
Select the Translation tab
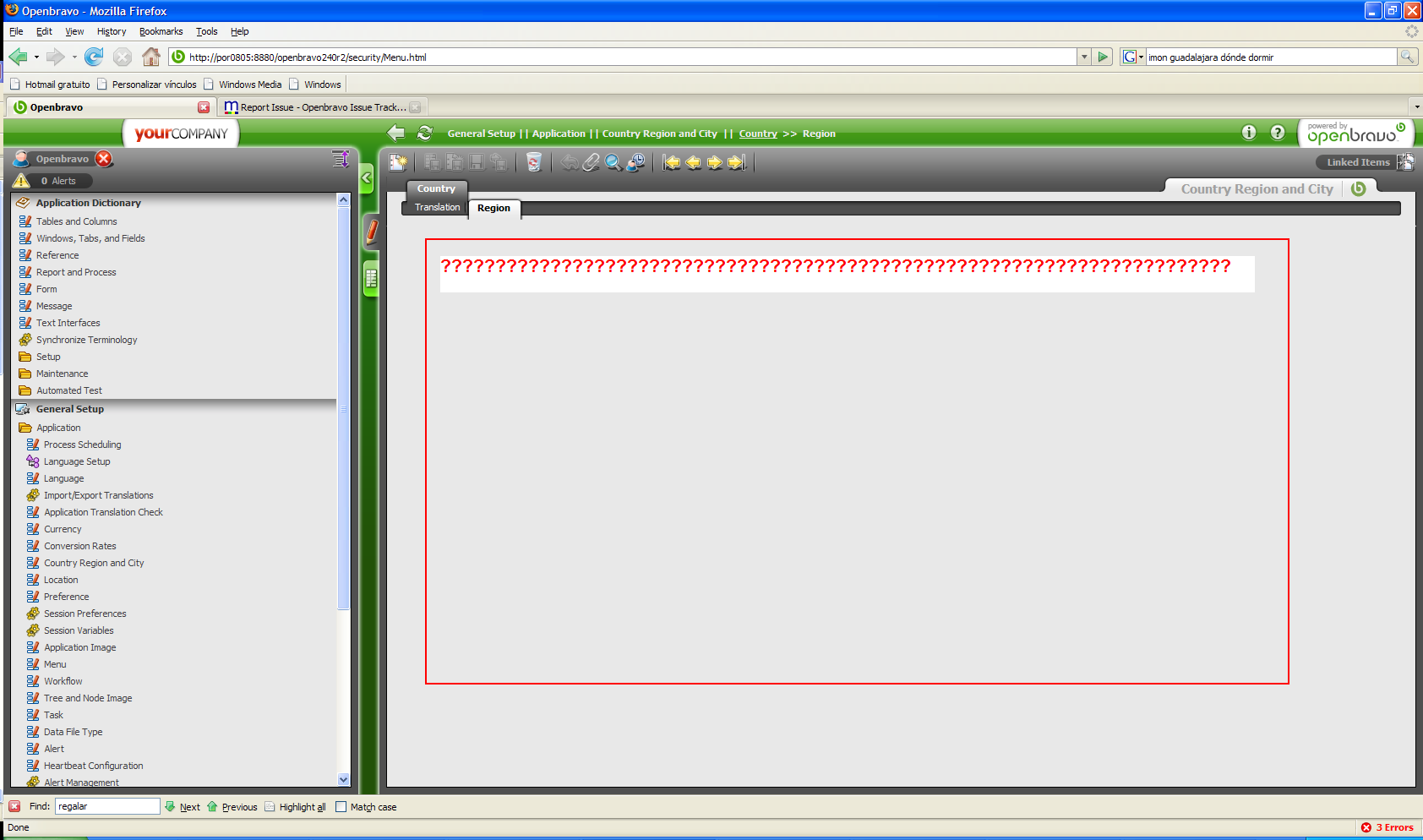click(x=437, y=208)
